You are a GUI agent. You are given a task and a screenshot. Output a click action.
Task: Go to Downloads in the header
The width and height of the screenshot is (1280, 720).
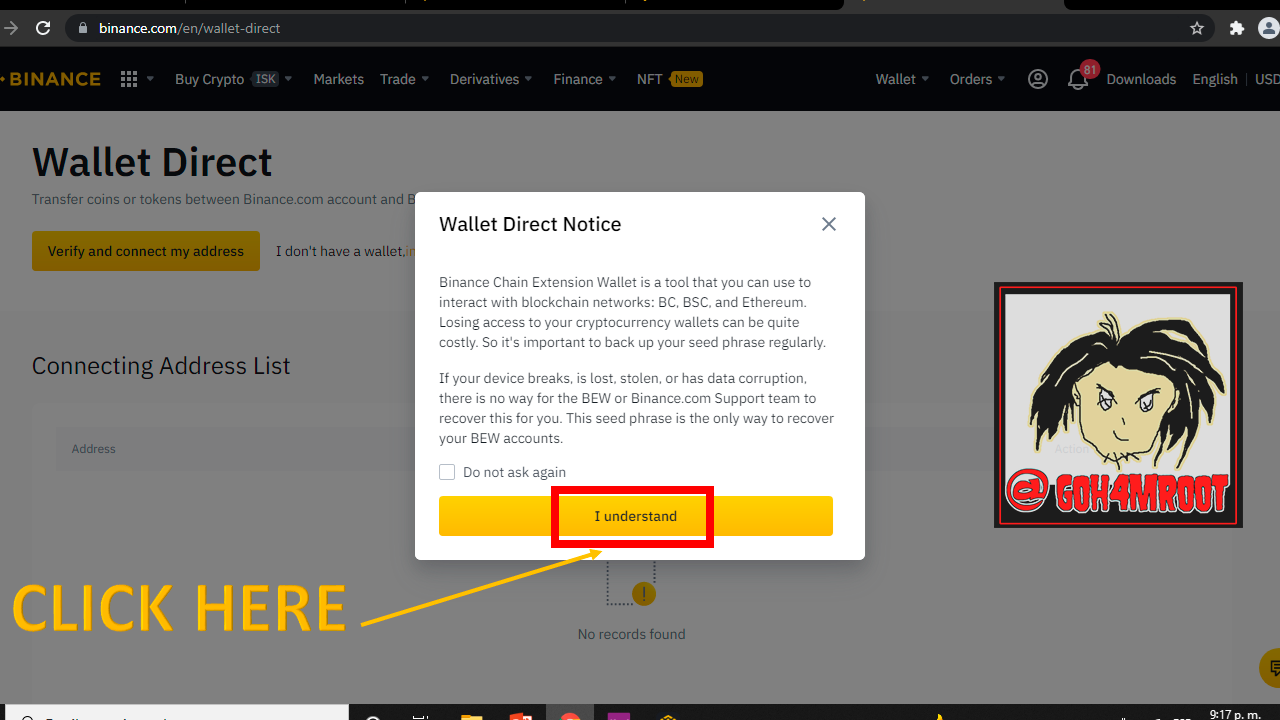1141,79
